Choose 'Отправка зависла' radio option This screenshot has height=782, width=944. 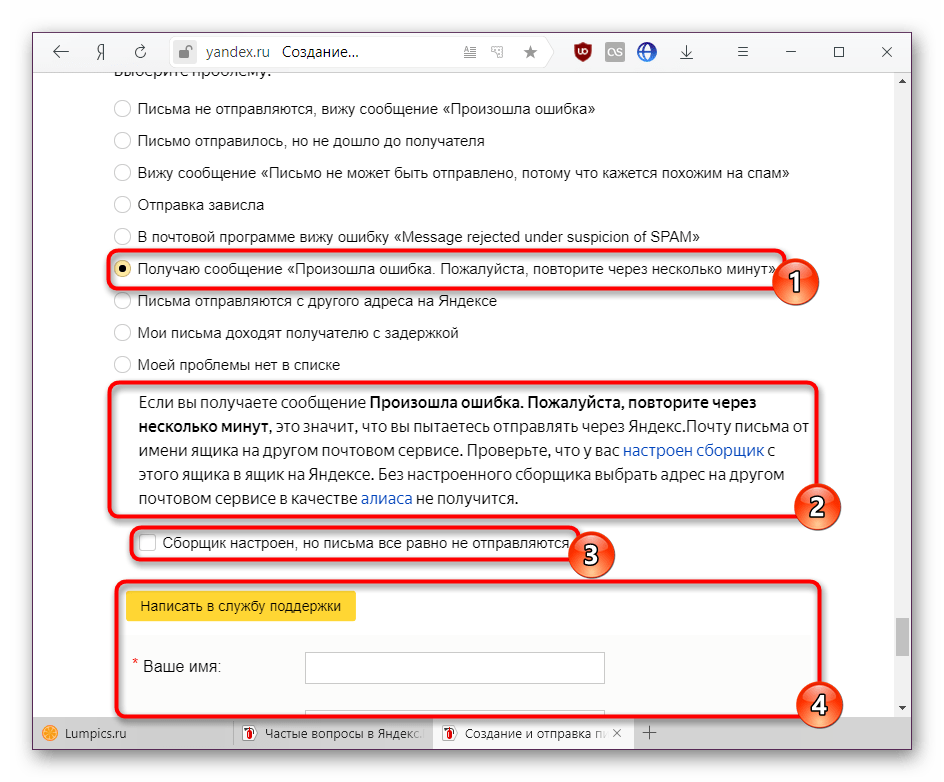122,205
